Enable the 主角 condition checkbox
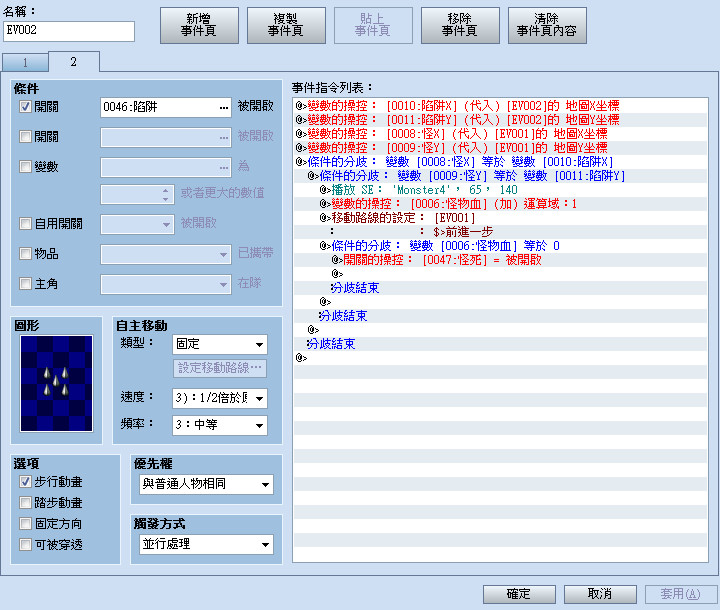Screen dimensions: 720x610 (25, 284)
